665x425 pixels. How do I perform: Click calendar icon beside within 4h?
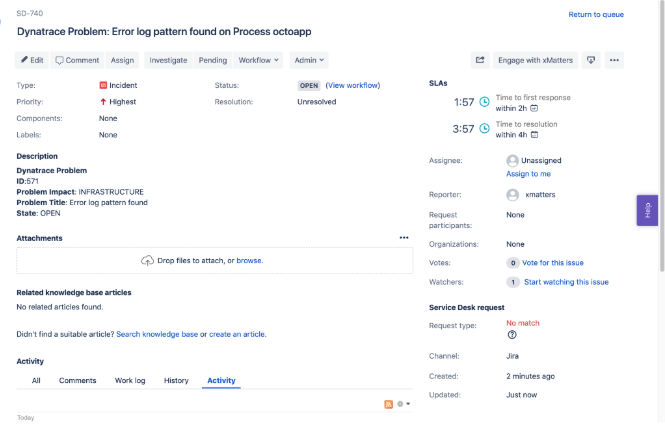point(534,135)
